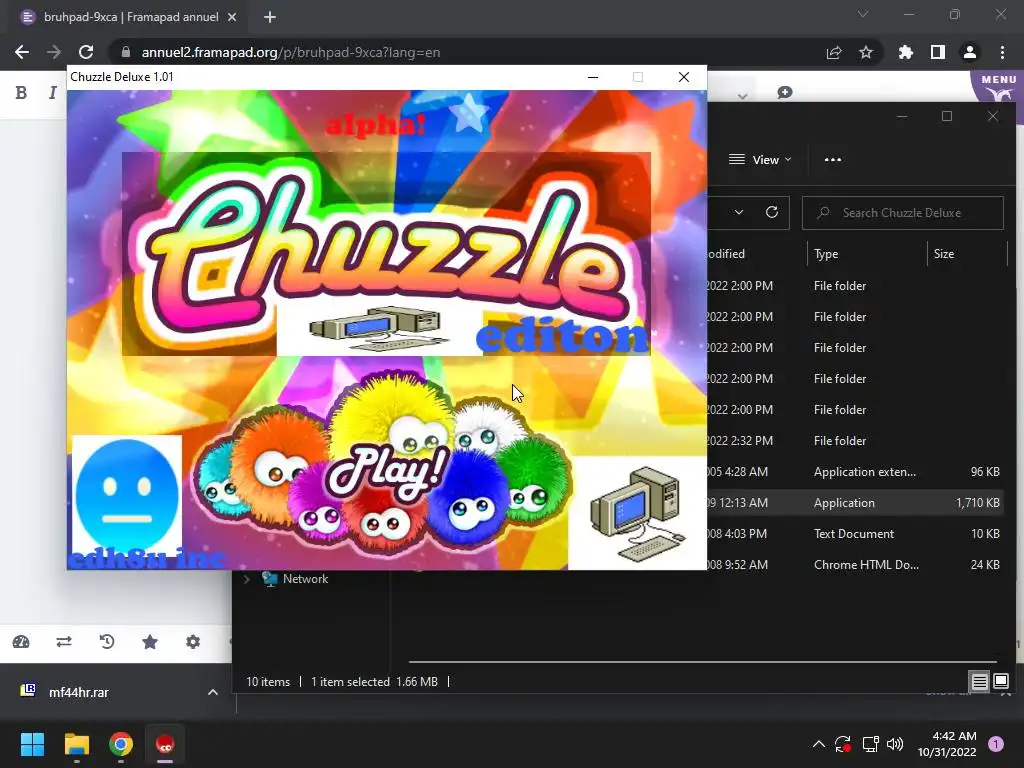Viewport: 1024px width, 768px height.
Task: Open the network tray icon
Action: [x=870, y=744]
